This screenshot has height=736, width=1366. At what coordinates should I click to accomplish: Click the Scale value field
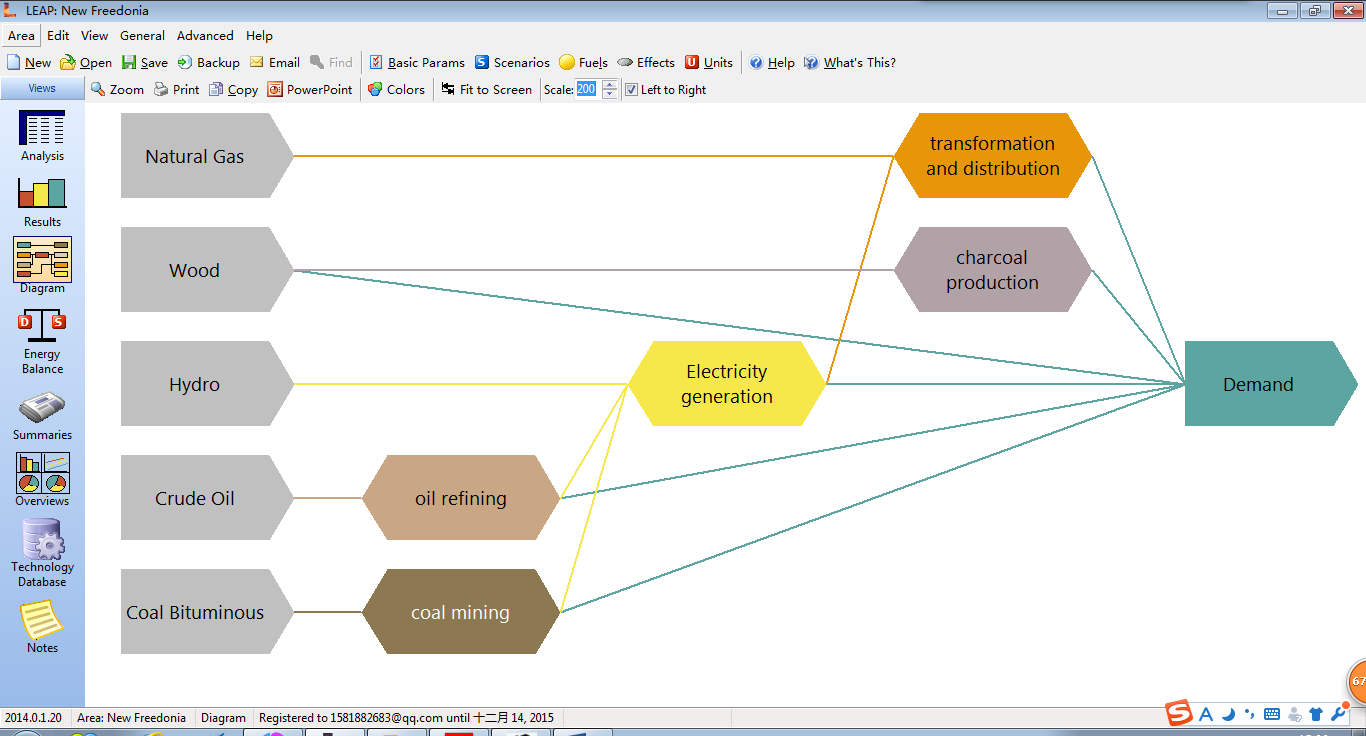[588, 89]
